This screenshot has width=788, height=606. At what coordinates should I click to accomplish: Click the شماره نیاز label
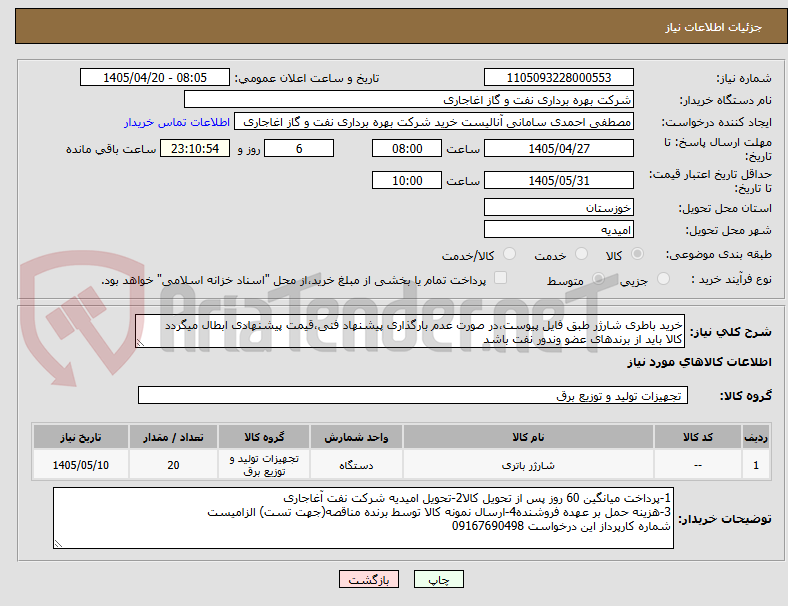(744, 78)
